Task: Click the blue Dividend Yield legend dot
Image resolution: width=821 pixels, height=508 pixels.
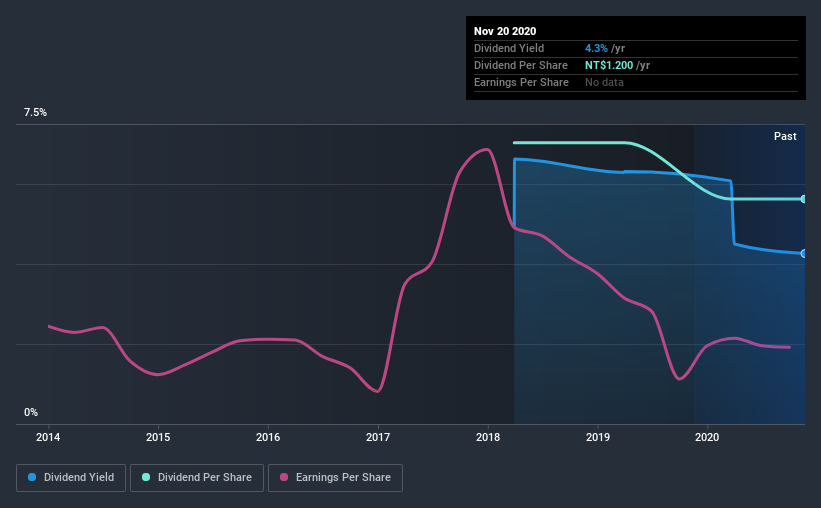Action: point(32,477)
